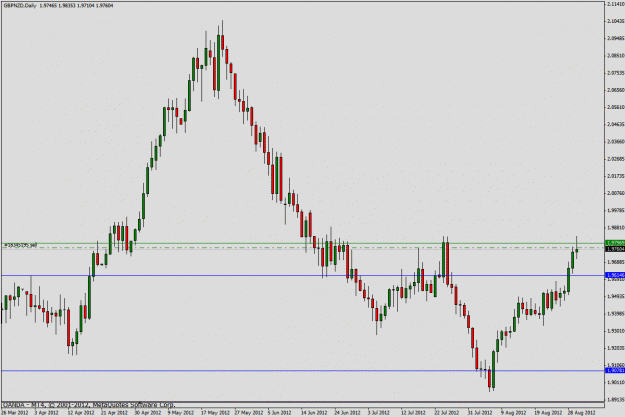Image resolution: width=625 pixels, height=417 pixels.
Task: Click the 1.98810 price axis label
Action: click(615, 228)
